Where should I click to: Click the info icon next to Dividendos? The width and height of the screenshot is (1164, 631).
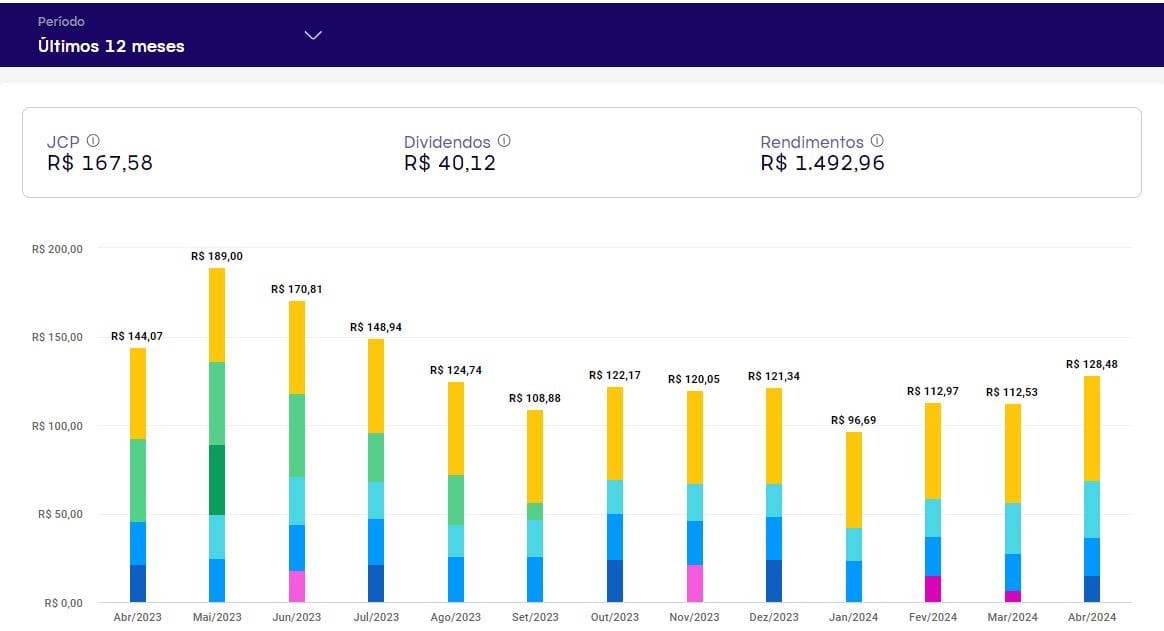(504, 142)
